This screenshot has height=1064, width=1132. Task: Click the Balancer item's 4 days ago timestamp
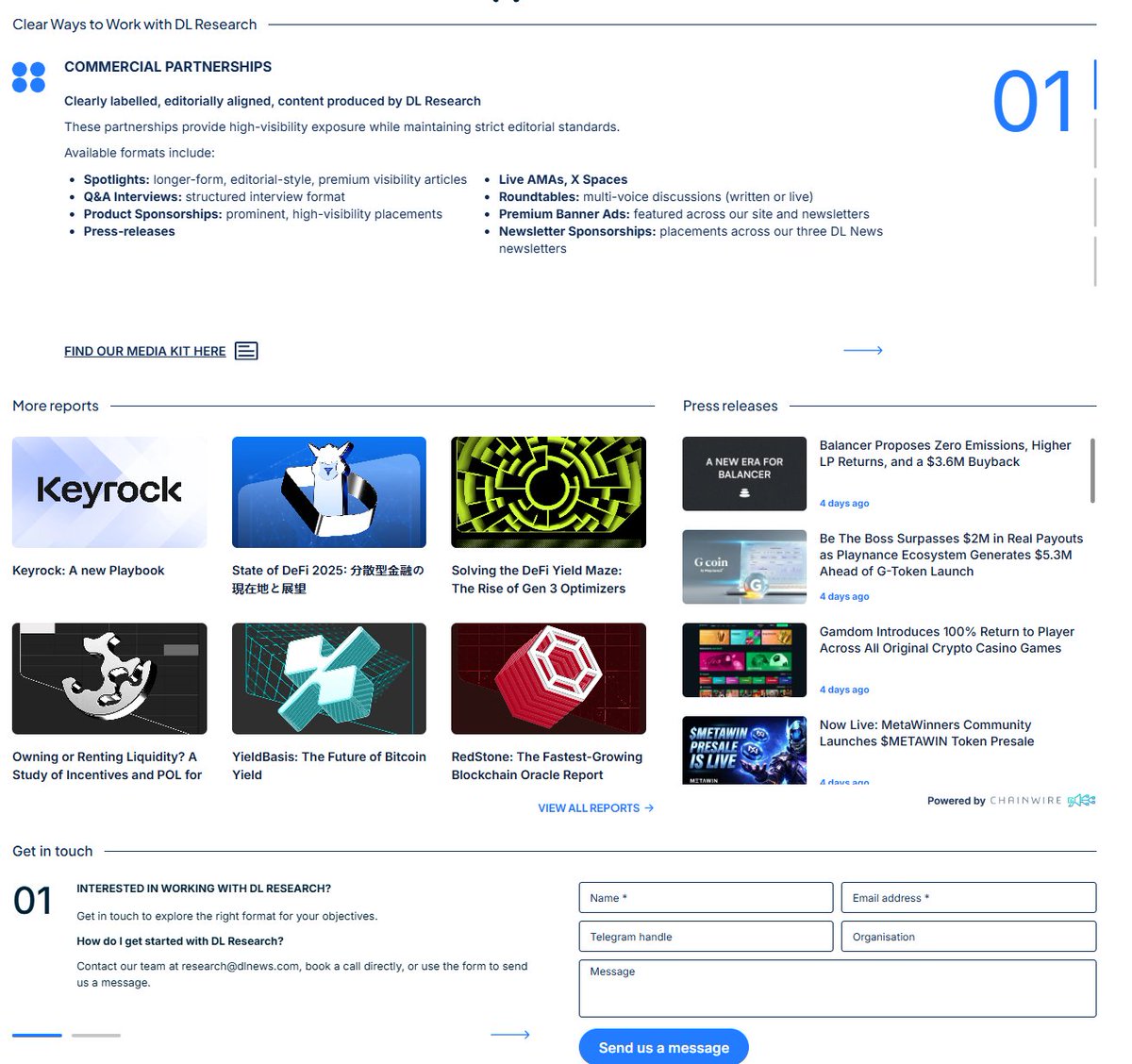844,504
